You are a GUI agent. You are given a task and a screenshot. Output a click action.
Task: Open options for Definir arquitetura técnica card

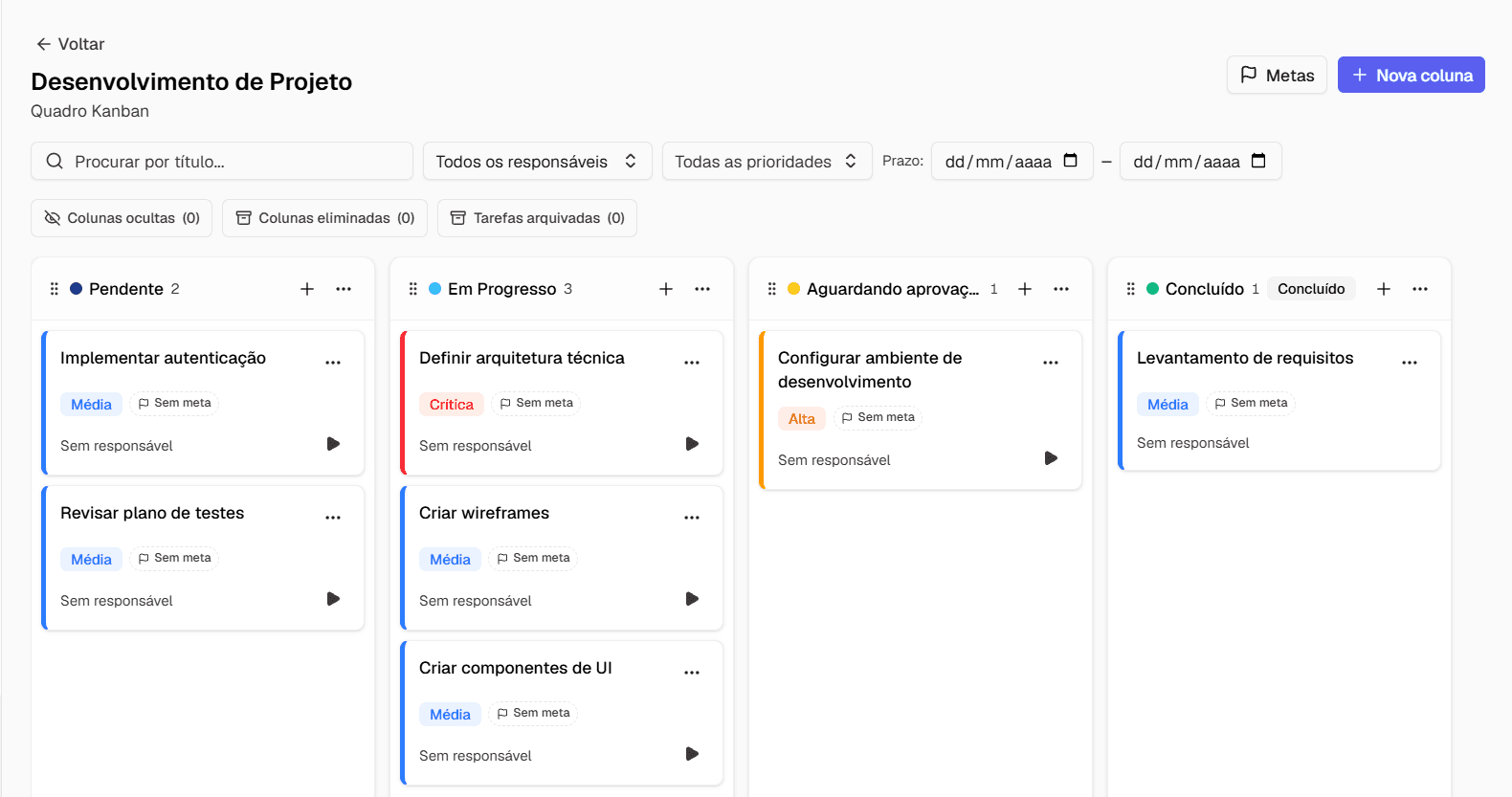[x=692, y=363]
